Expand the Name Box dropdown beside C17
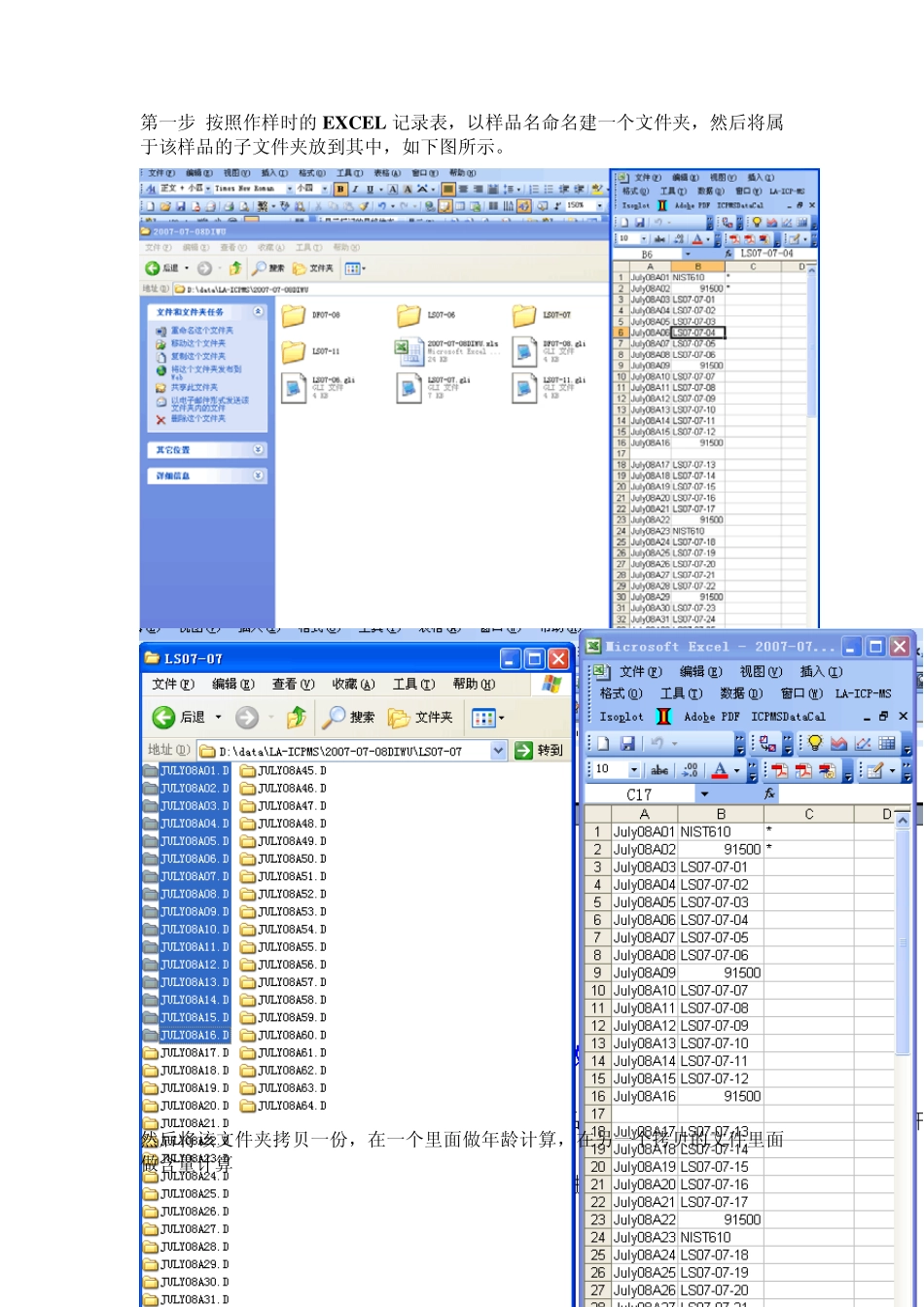This screenshot has height=1307, width=924. point(704,795)
